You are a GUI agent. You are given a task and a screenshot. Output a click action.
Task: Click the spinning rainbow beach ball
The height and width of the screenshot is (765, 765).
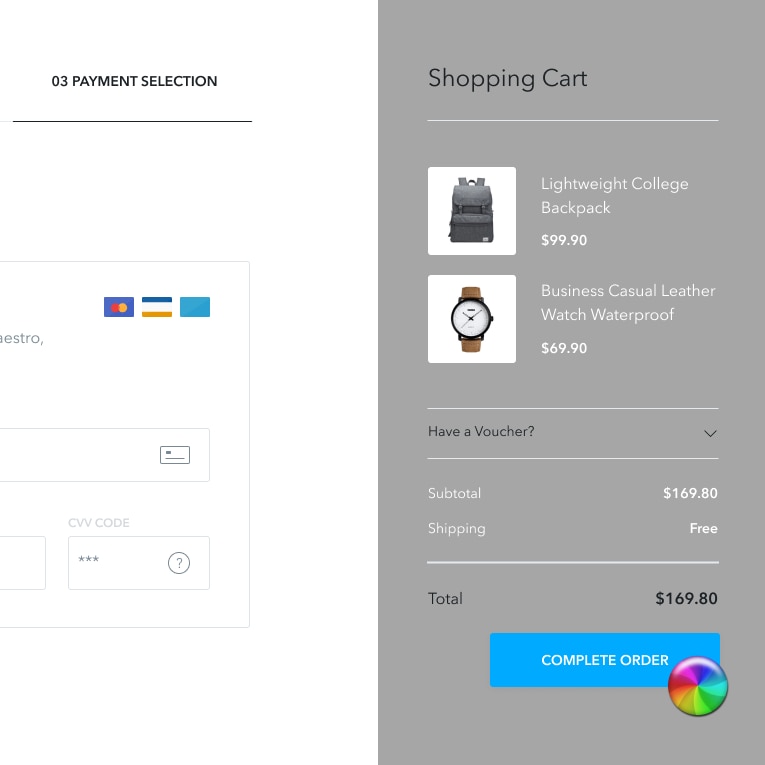point(698,687)
